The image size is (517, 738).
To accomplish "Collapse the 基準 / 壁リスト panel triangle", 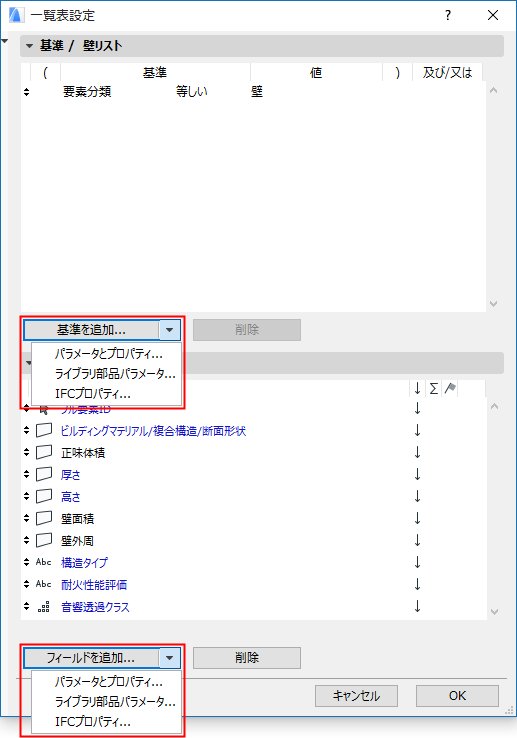I will point(30,46).
